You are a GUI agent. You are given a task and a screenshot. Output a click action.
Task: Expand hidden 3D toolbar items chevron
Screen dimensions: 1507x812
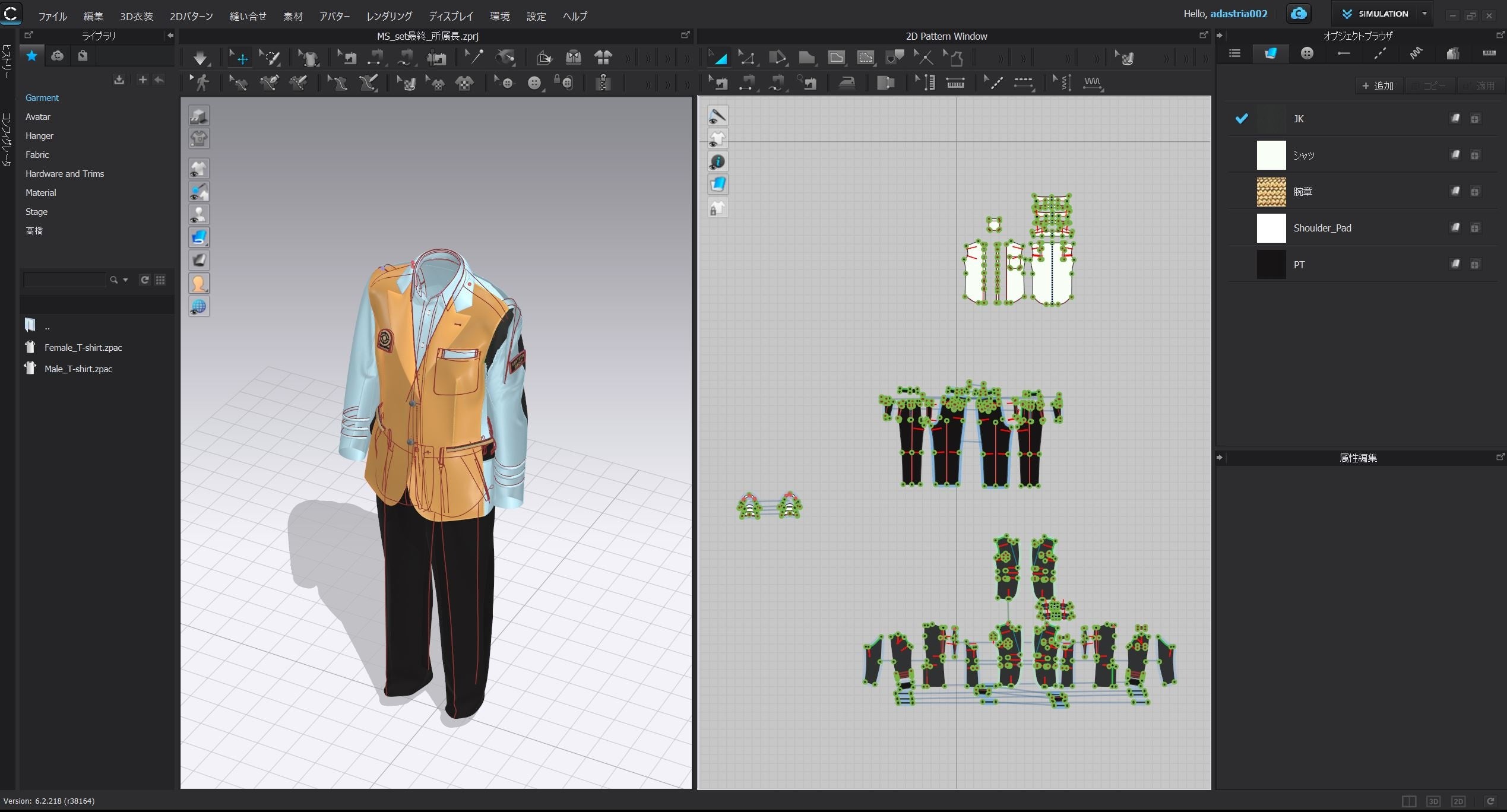pyautogui.click(x=628, y=58)
